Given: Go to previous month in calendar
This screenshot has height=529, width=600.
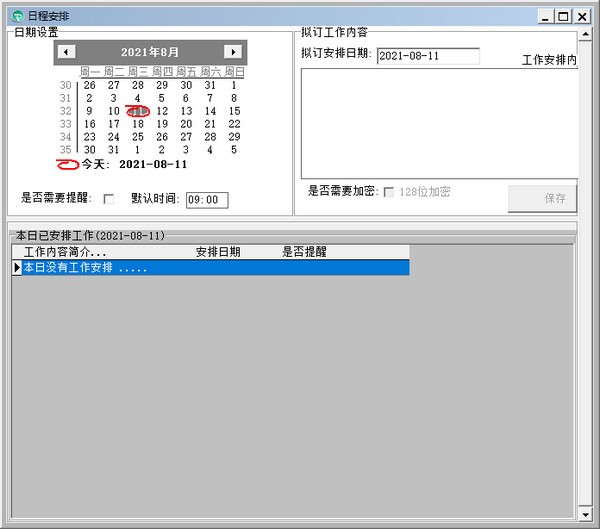Looking at the screenshot, I should (x=66, y=52).
